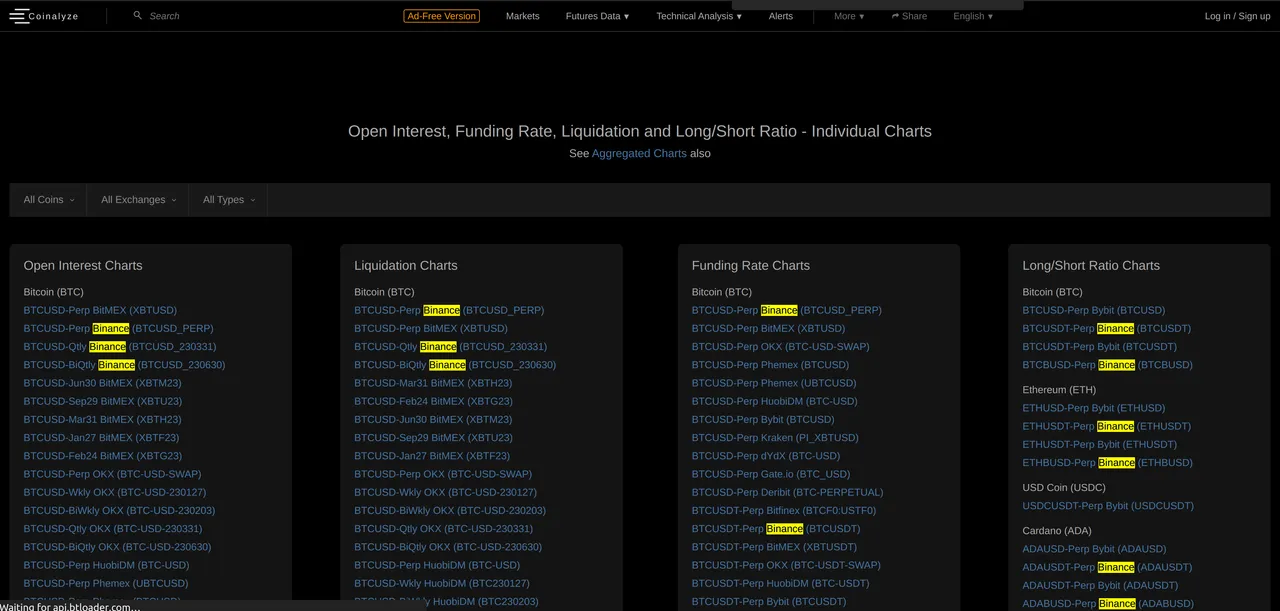
Task: Expand the More dropdown menu
Action: tap(849, 16)
